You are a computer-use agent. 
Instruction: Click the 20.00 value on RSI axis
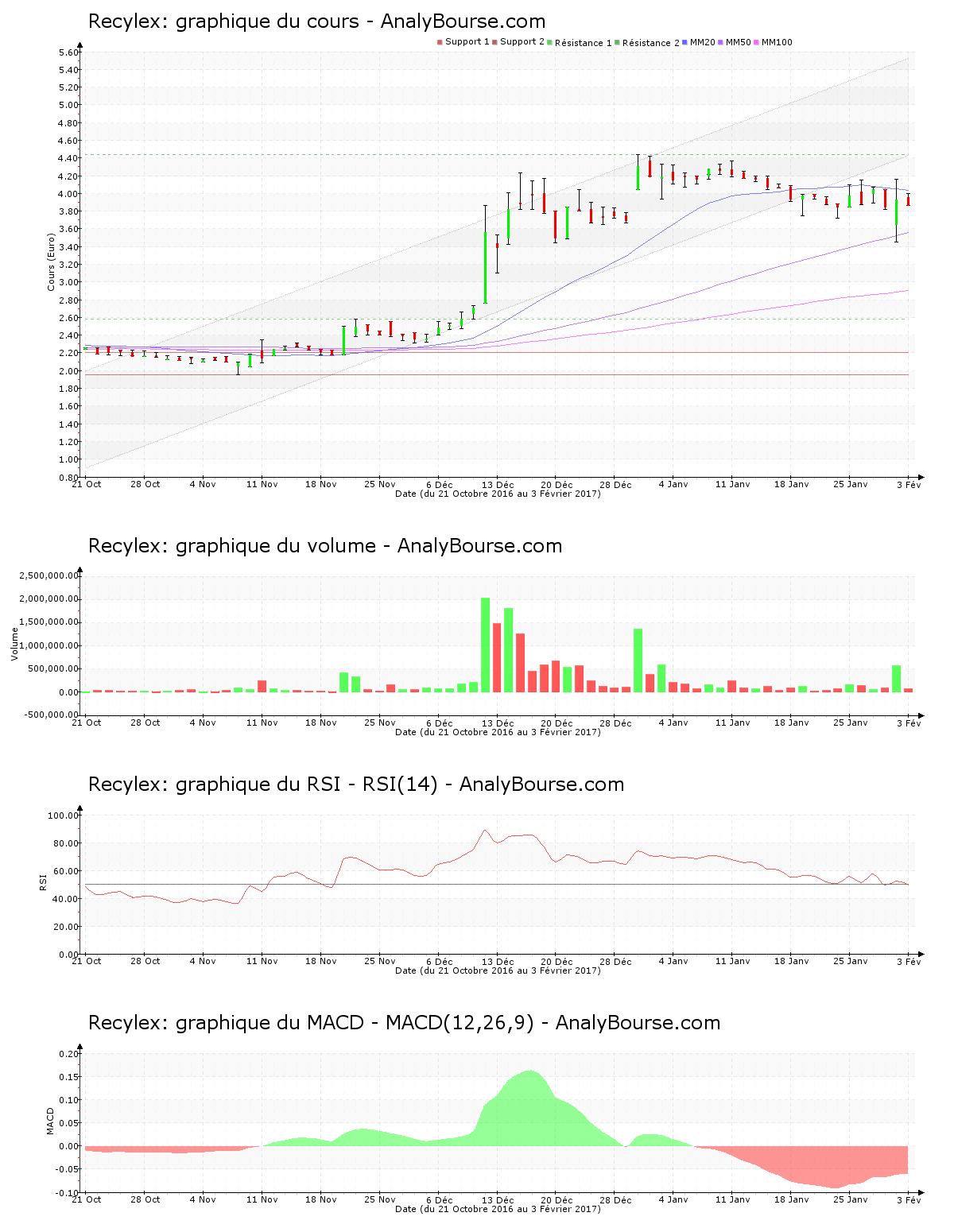coord(66,927)
